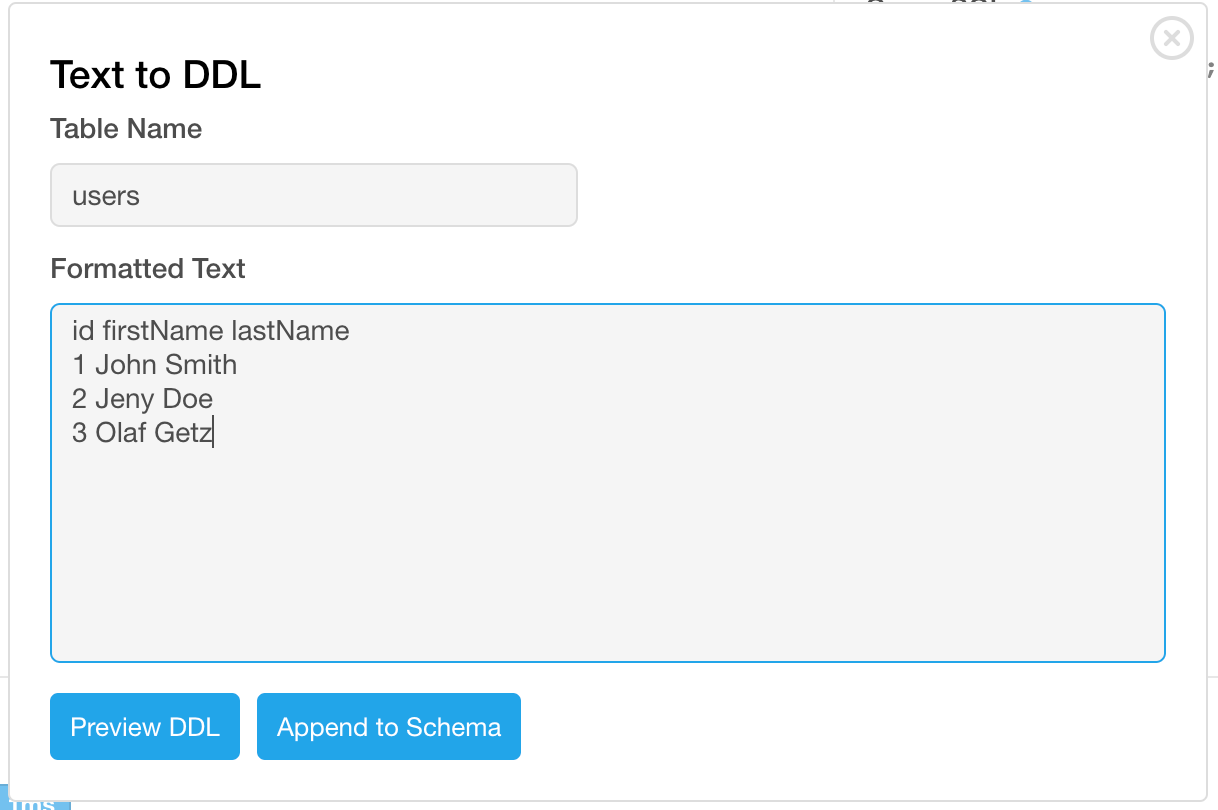Screen dimensions: 1218x810
Task: Click the "firstName" column header text
Action: [x=163, y=331]
